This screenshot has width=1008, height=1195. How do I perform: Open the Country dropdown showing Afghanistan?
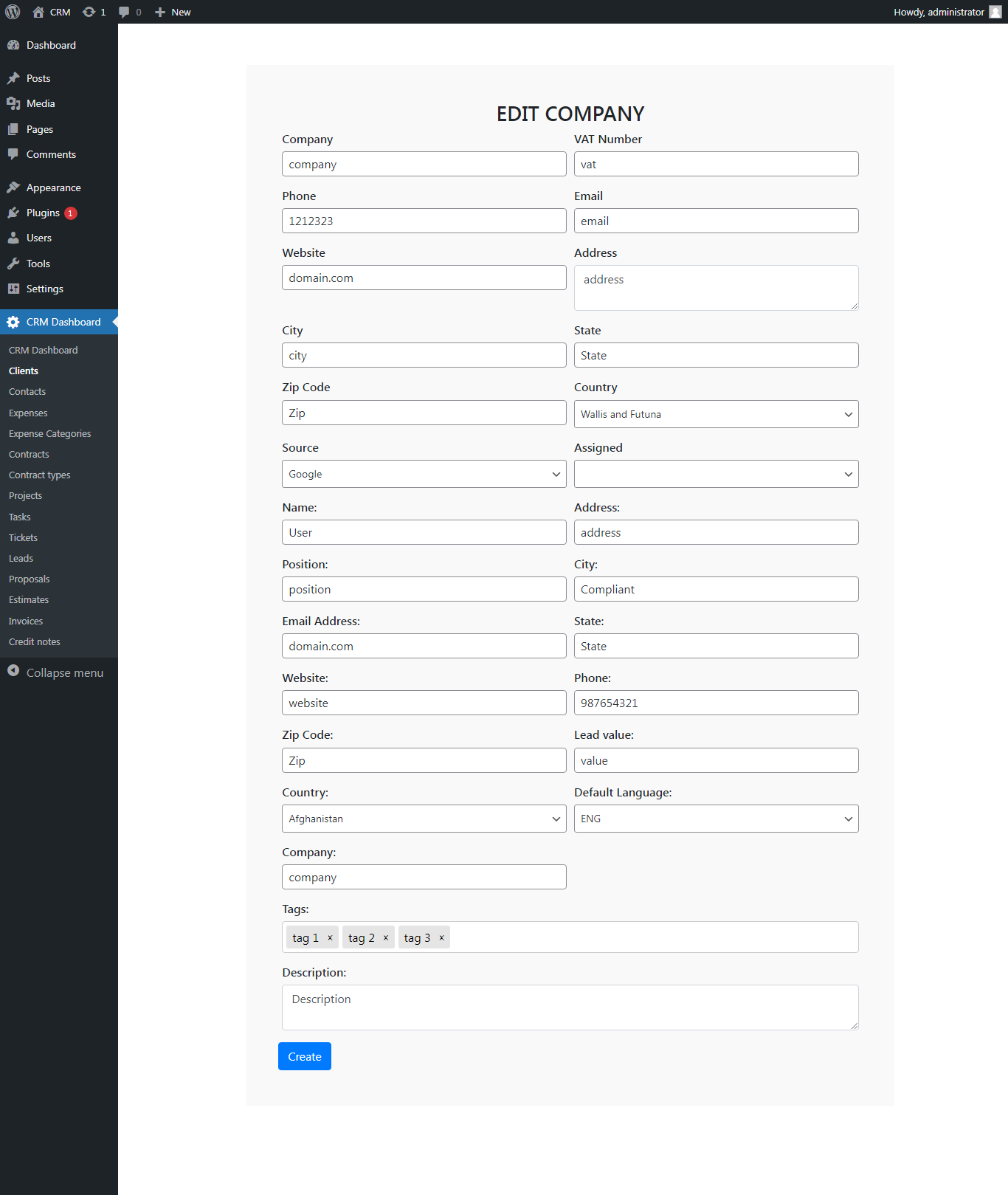point(424,819)
